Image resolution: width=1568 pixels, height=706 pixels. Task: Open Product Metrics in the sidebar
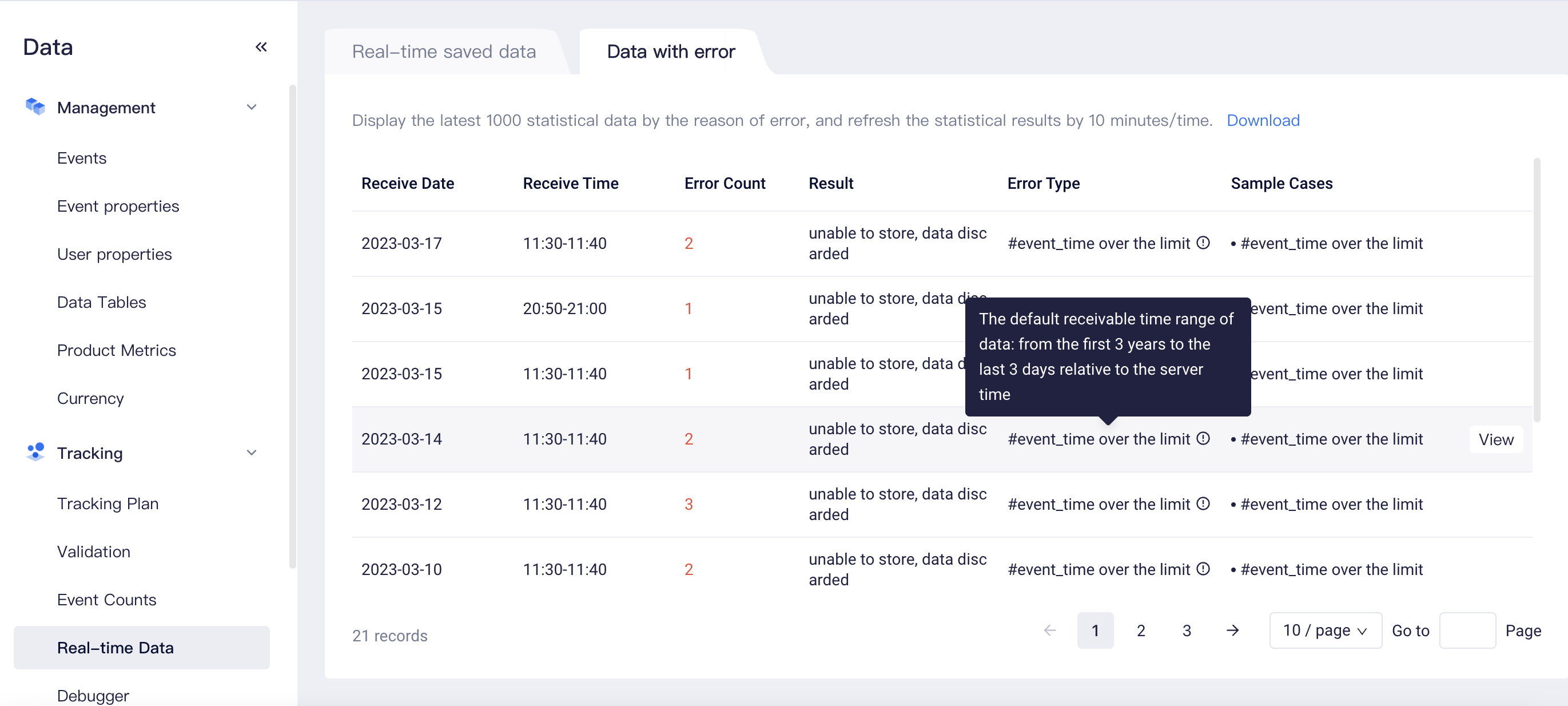(x=116, y=350)
